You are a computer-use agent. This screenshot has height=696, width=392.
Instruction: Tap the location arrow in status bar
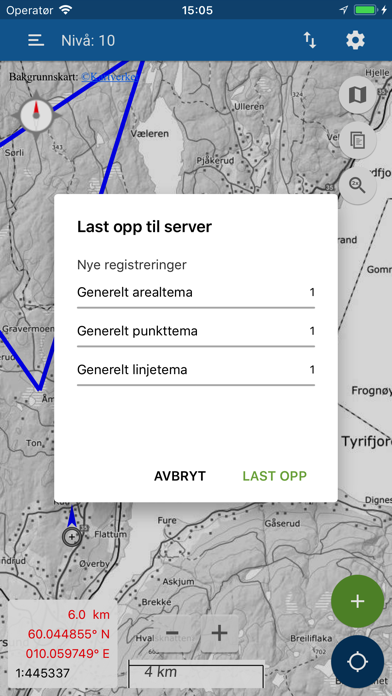[344, 10]
